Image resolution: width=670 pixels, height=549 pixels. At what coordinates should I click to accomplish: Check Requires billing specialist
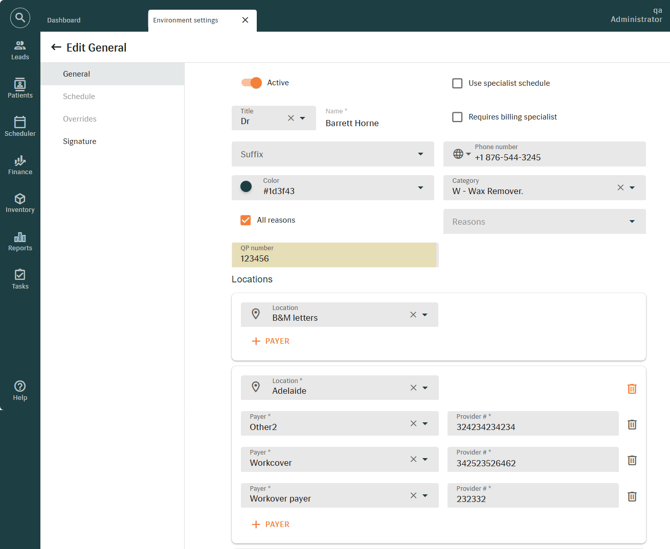tap(457, 117)
